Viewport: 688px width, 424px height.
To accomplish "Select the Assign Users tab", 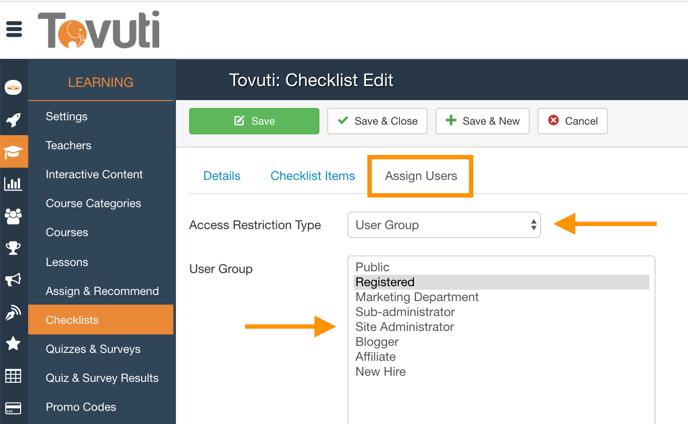I will (420, 176).
